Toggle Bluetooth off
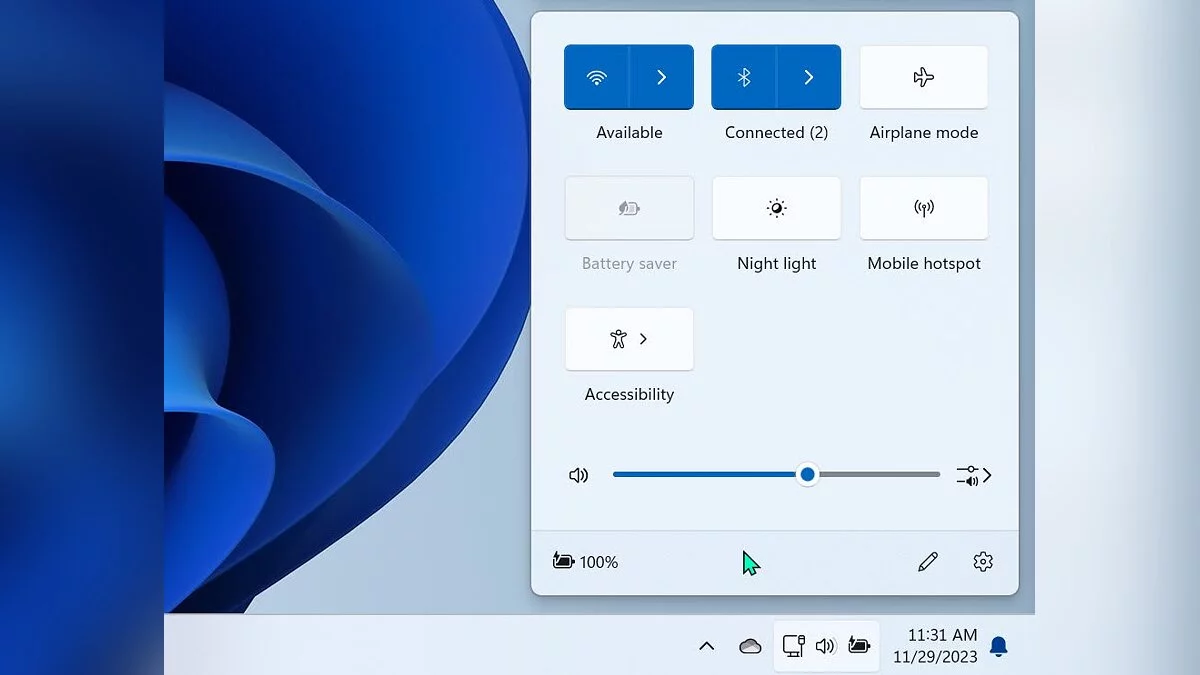Screen dimensions: 1200x675 pos(744,77)
